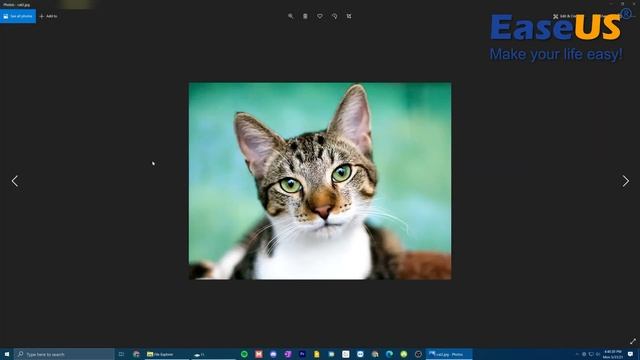
Task: Go to the next photo arrow
Action: [625, 181]
